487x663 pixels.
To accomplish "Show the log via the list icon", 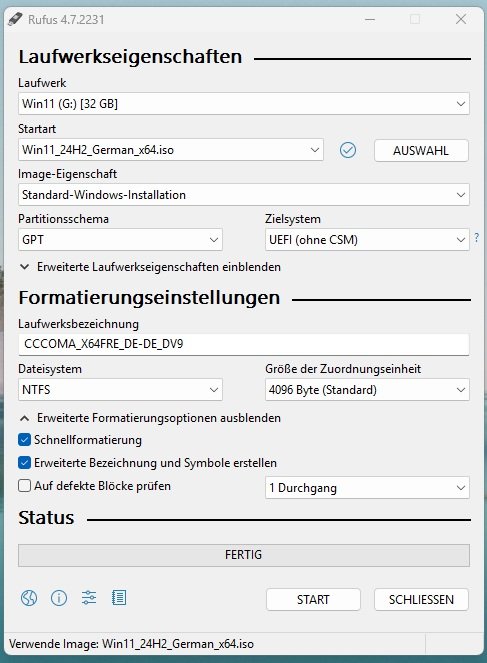I will tap(119, 598).
